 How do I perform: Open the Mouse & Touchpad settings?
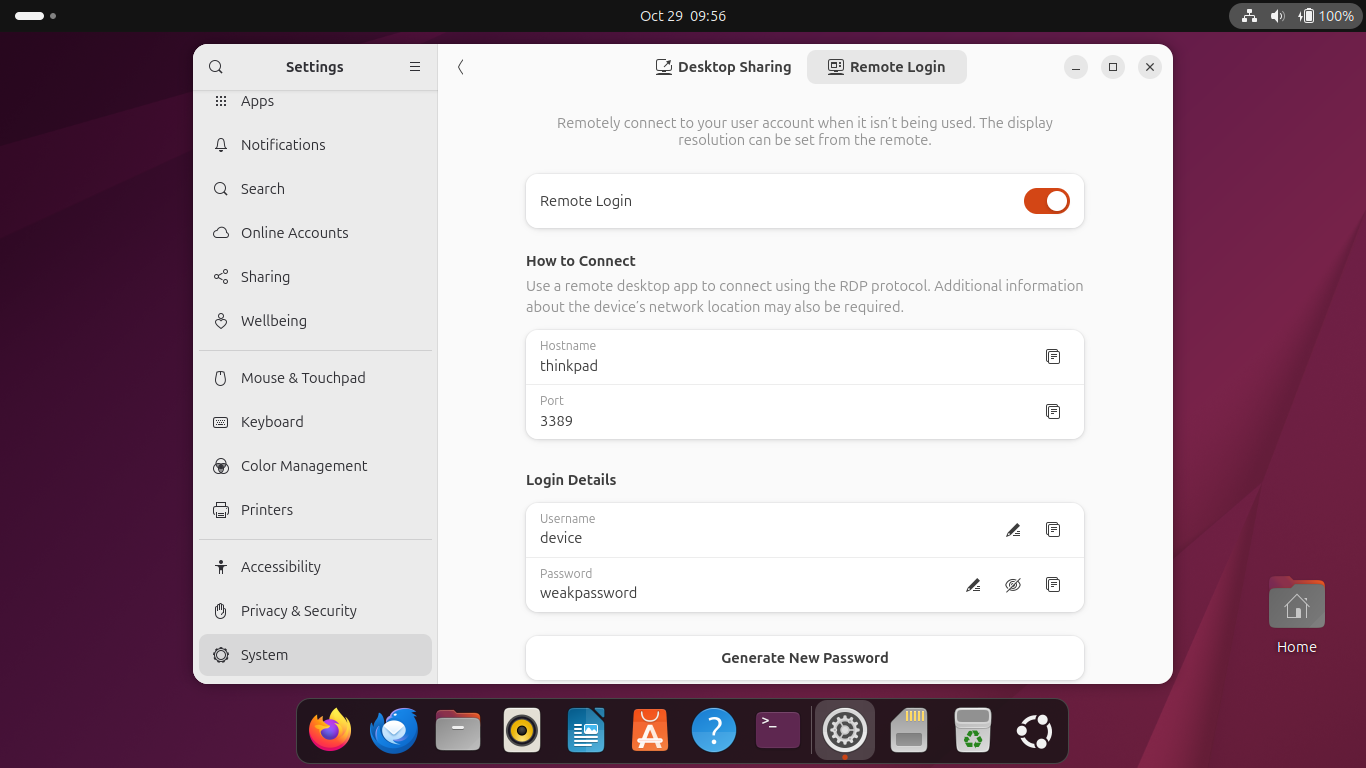[x=302, y=378]
